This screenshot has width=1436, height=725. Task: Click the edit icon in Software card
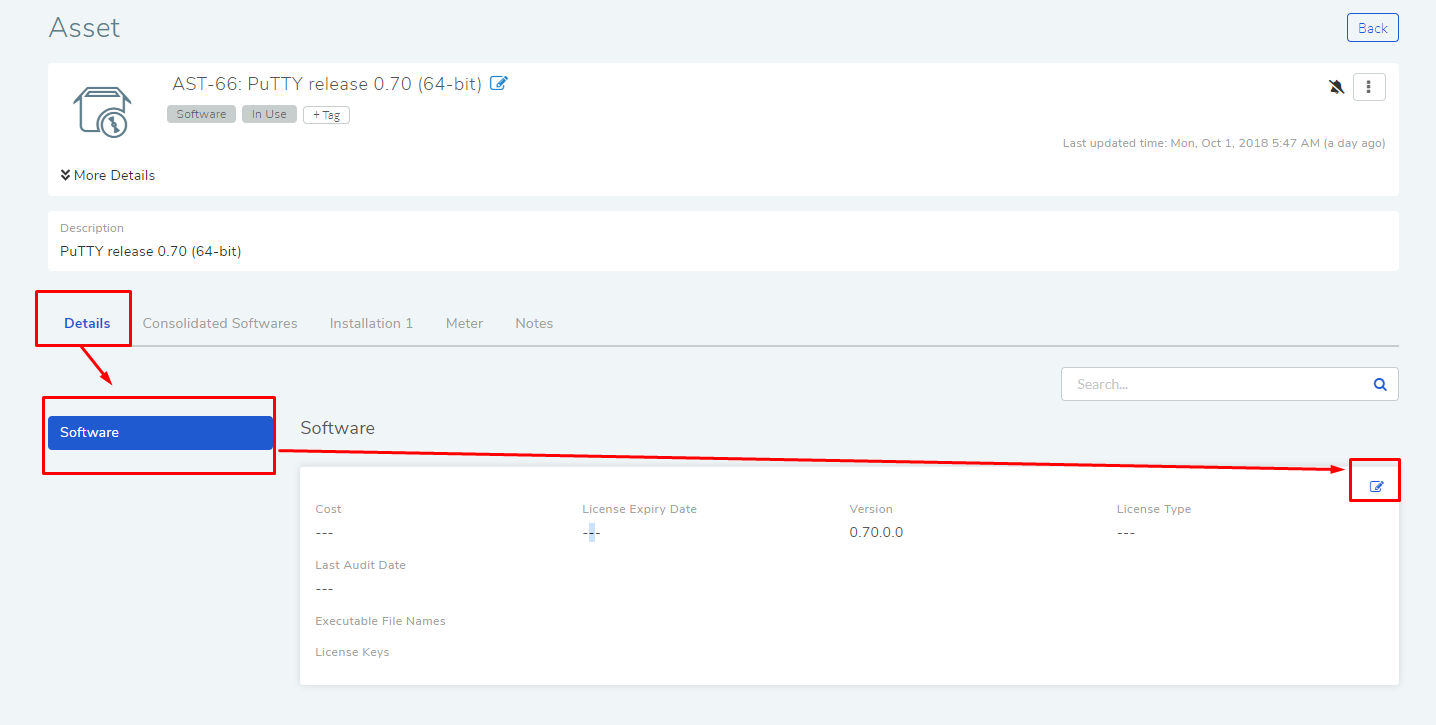coord(1377,486)
